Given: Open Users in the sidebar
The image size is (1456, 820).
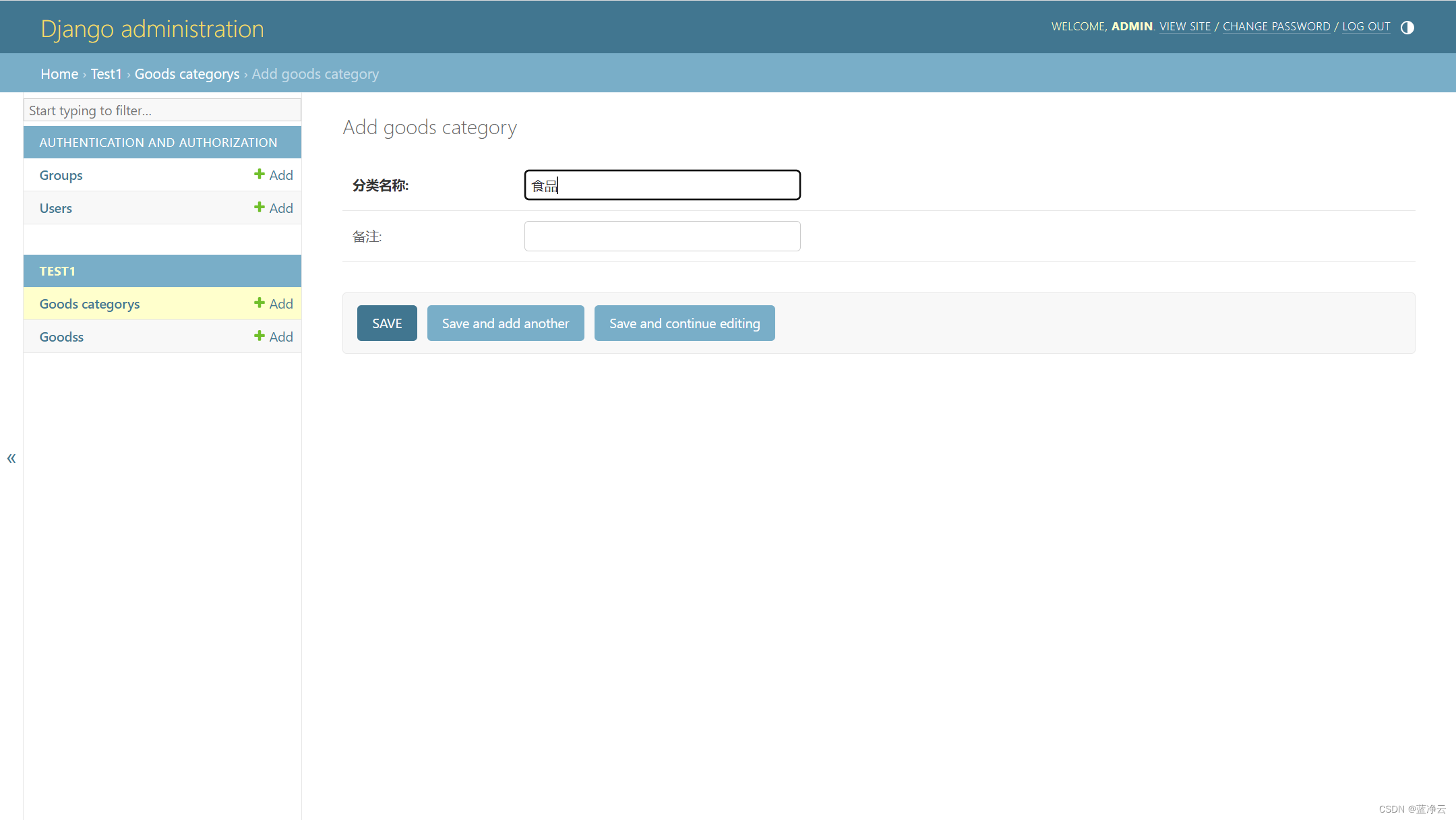Looking at the screenshot, I should click(55, 208).
